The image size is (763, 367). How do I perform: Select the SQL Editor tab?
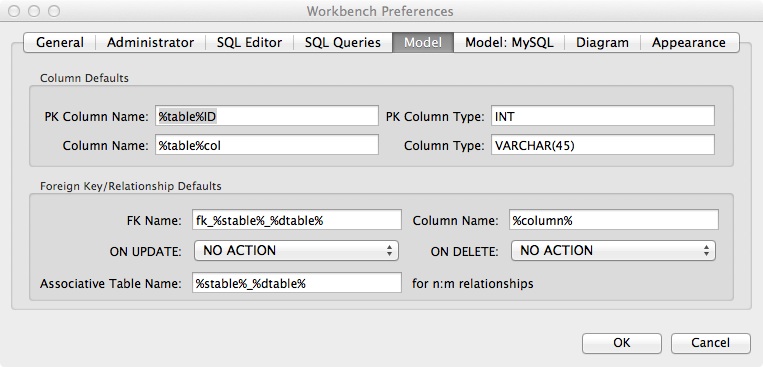pyautogui.click(x=249, y=42)
